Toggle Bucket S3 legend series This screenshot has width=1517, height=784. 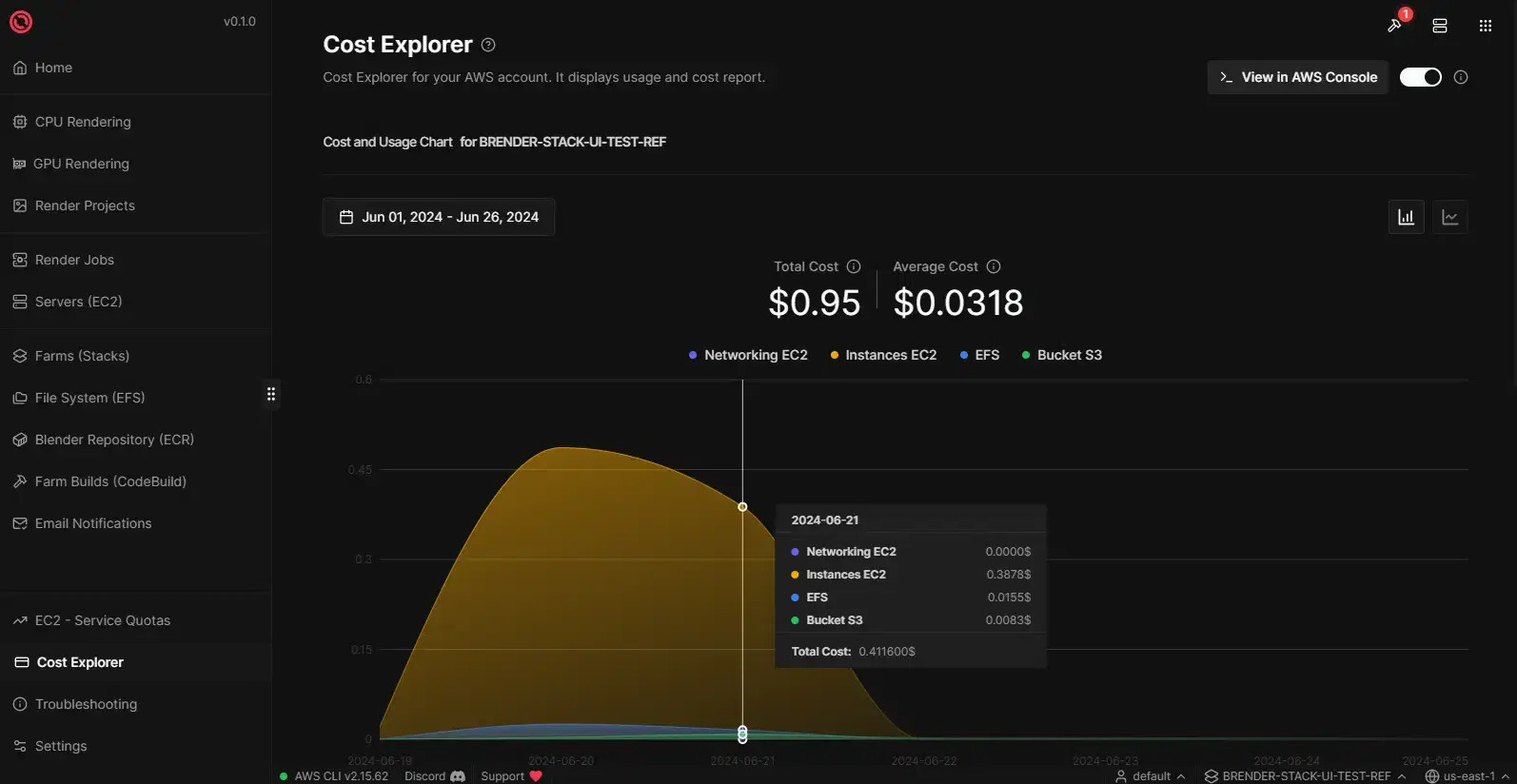coord(1061,355)
